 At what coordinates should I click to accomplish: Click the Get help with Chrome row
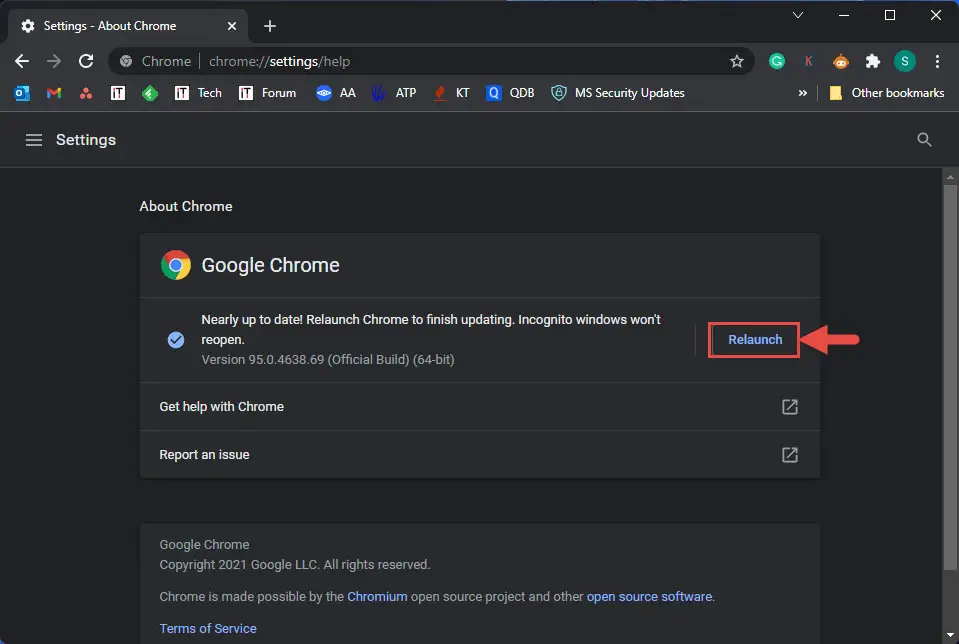coord(480,407)
